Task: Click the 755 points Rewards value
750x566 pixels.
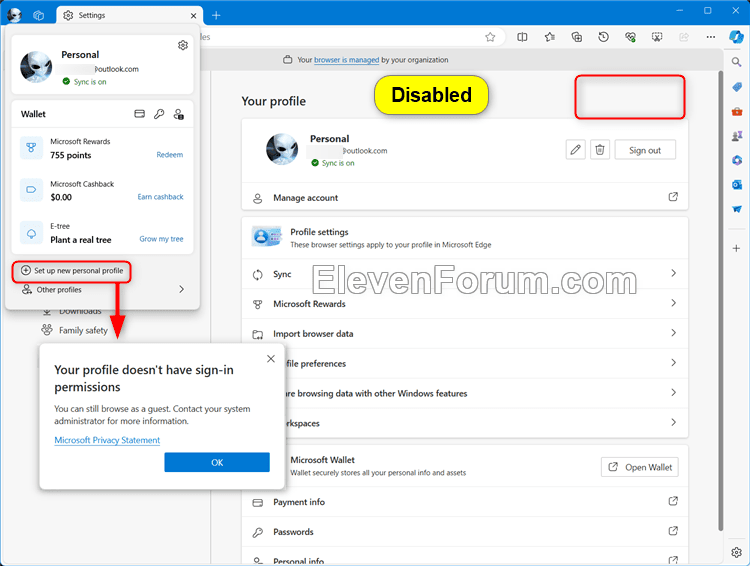Action: tap(71, 155)
